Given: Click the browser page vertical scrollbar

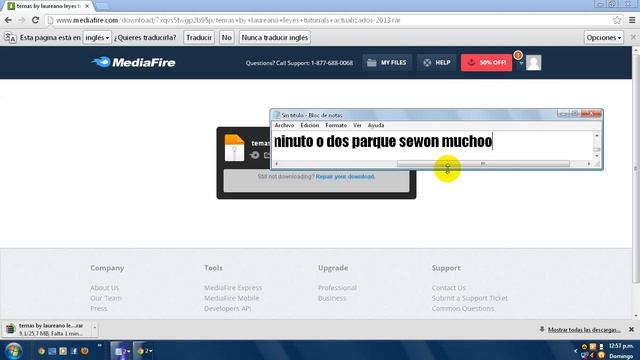Looking at the screenshot, I should point(636,168).
